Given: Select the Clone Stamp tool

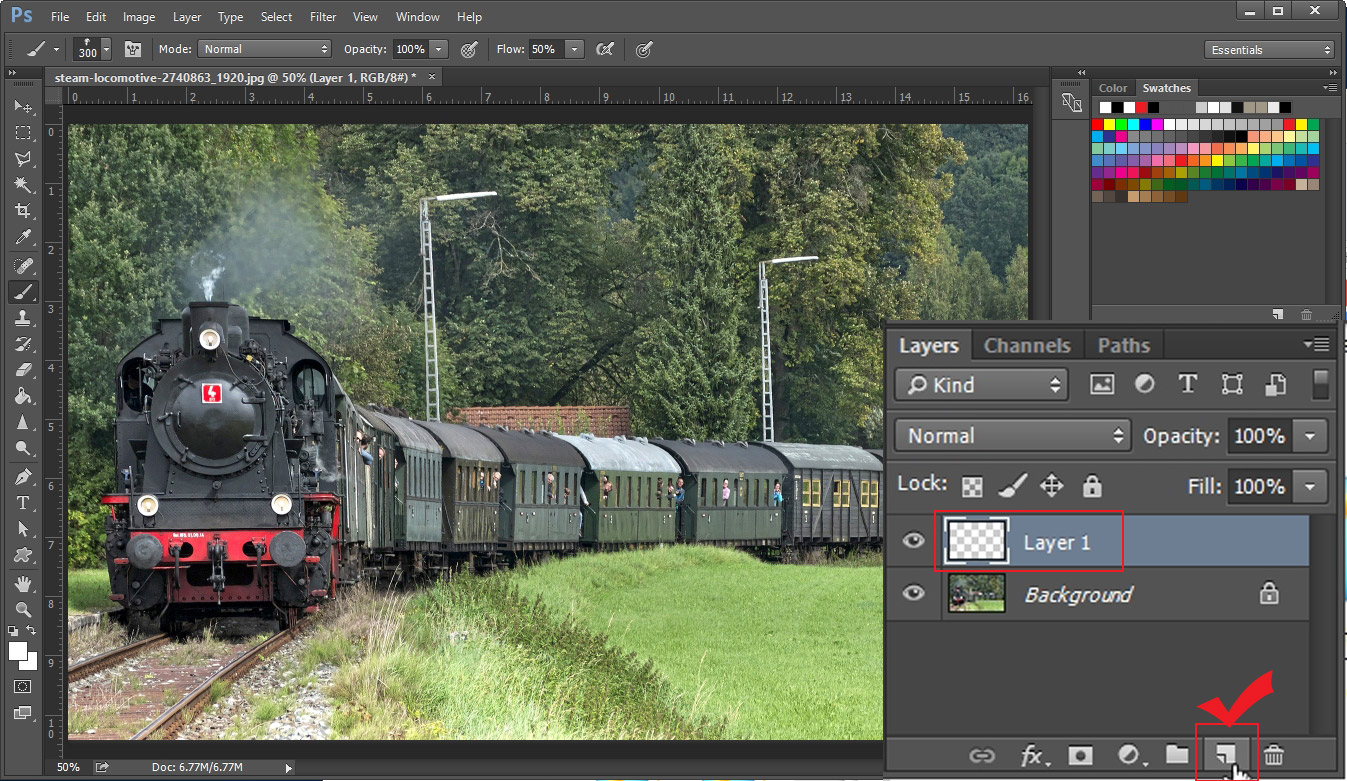Looking at the screenshot, I should coord(23,318).
